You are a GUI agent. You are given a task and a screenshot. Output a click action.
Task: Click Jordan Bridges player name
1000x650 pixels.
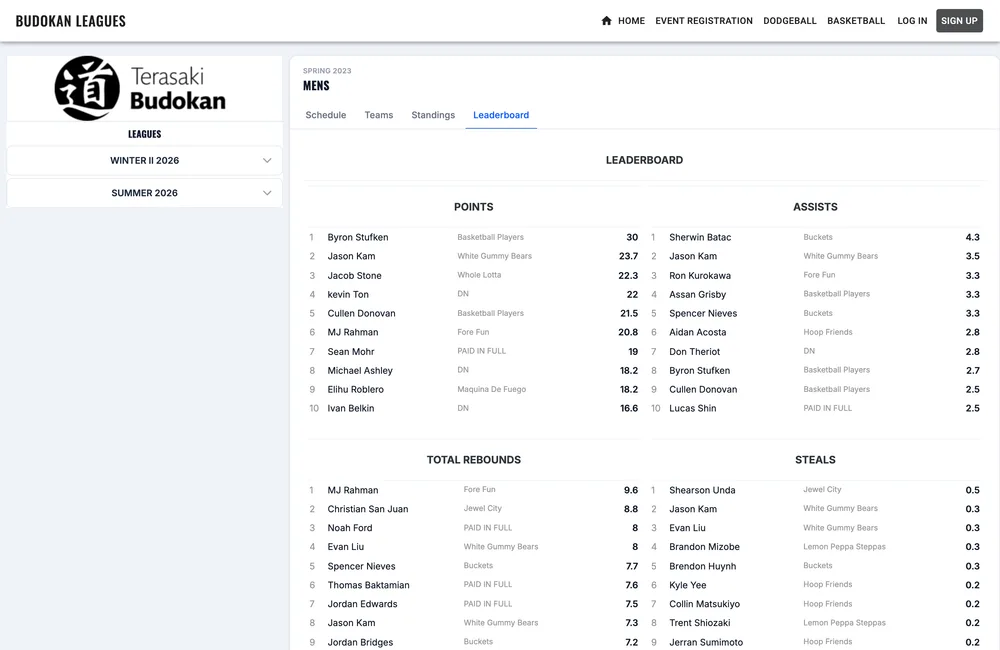(x=360, y=642)
